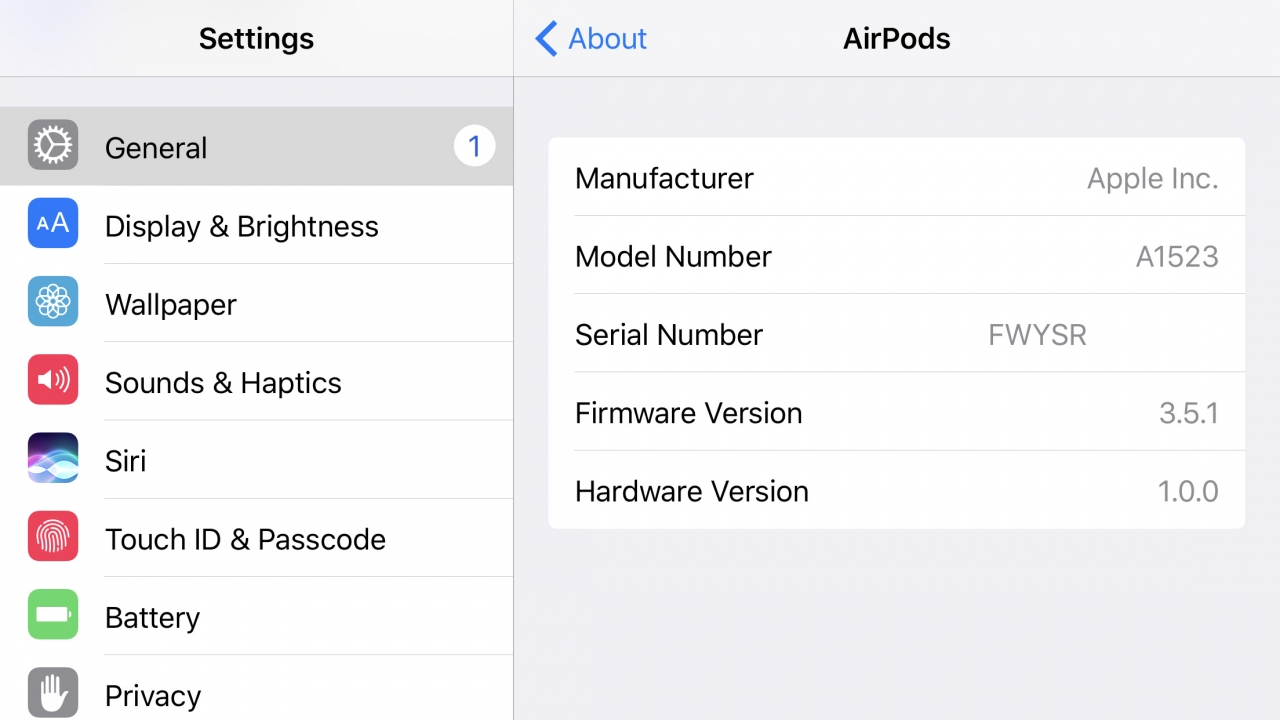
Task: Open the green Battery icon
Action: pyautogui.click(x=53, y=615)
